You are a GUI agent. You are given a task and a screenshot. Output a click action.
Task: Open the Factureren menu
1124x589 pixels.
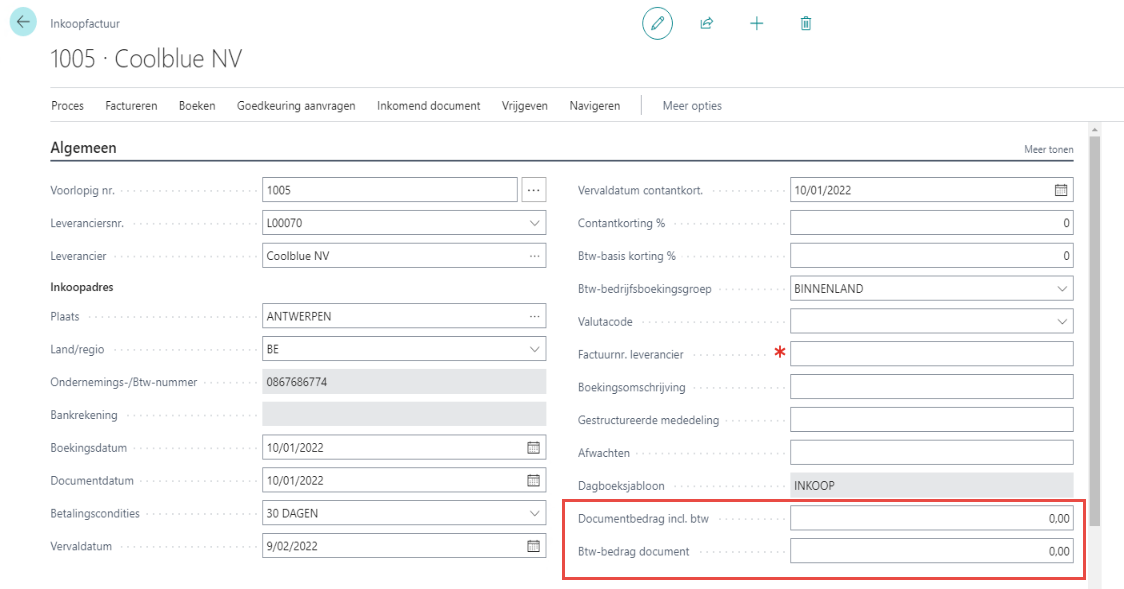131,106
